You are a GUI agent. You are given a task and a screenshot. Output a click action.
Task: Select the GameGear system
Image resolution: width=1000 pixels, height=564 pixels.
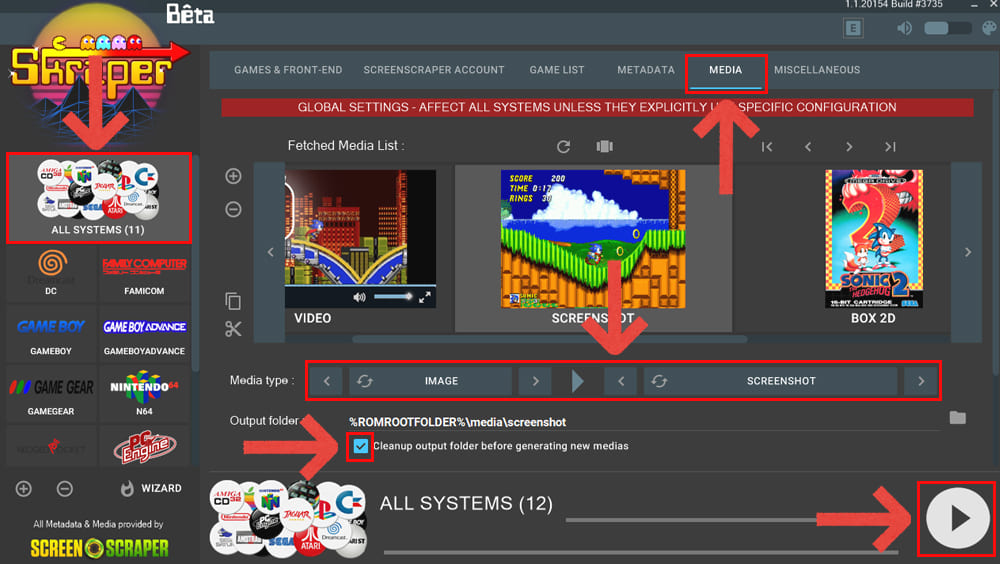click(51, 394)
